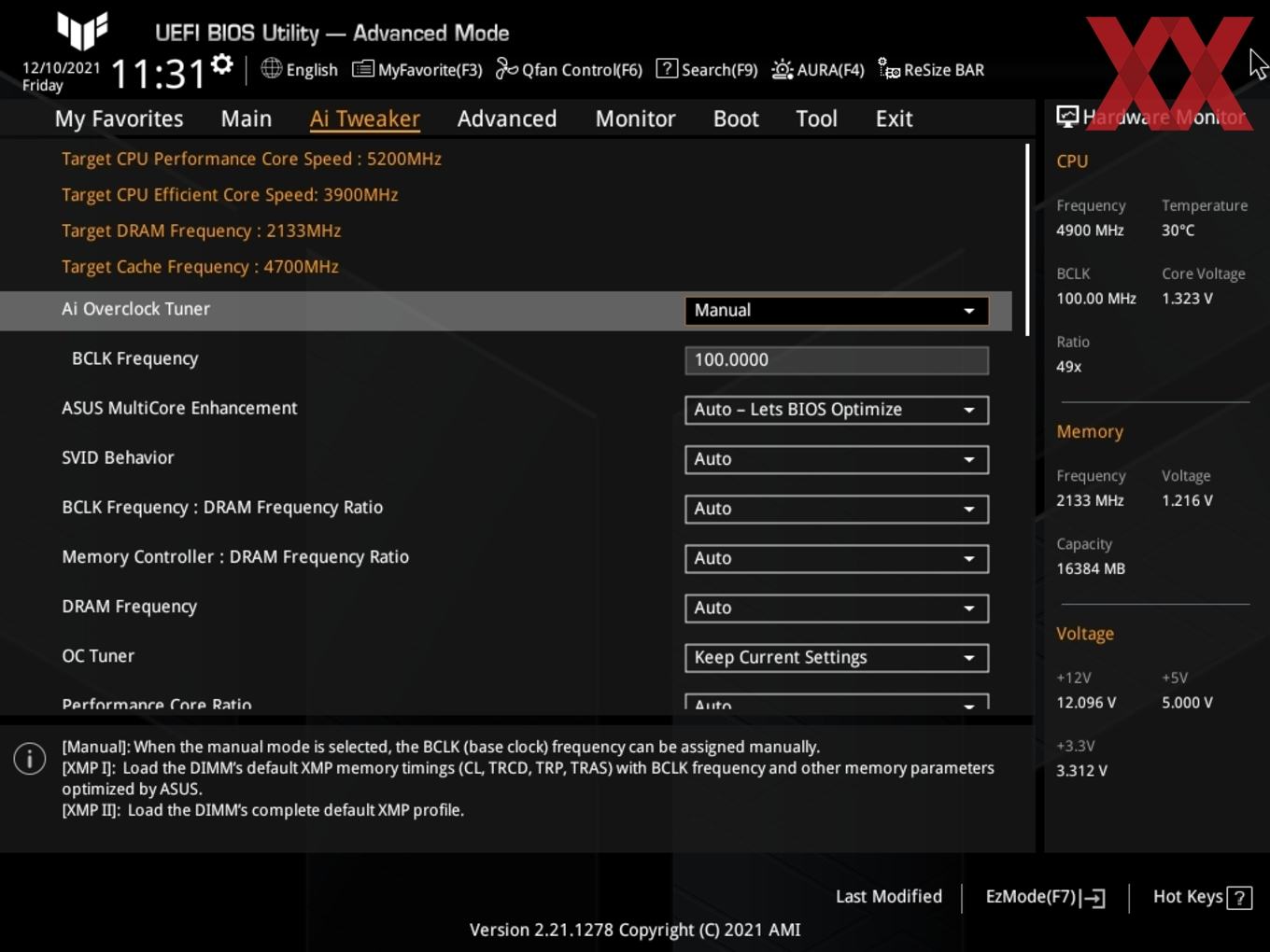The height and width of the screenshot is (952, 1270).
Task: Open Memory Controller : DRAM Ratio dropdown
Action: click(x=837, y=558)
